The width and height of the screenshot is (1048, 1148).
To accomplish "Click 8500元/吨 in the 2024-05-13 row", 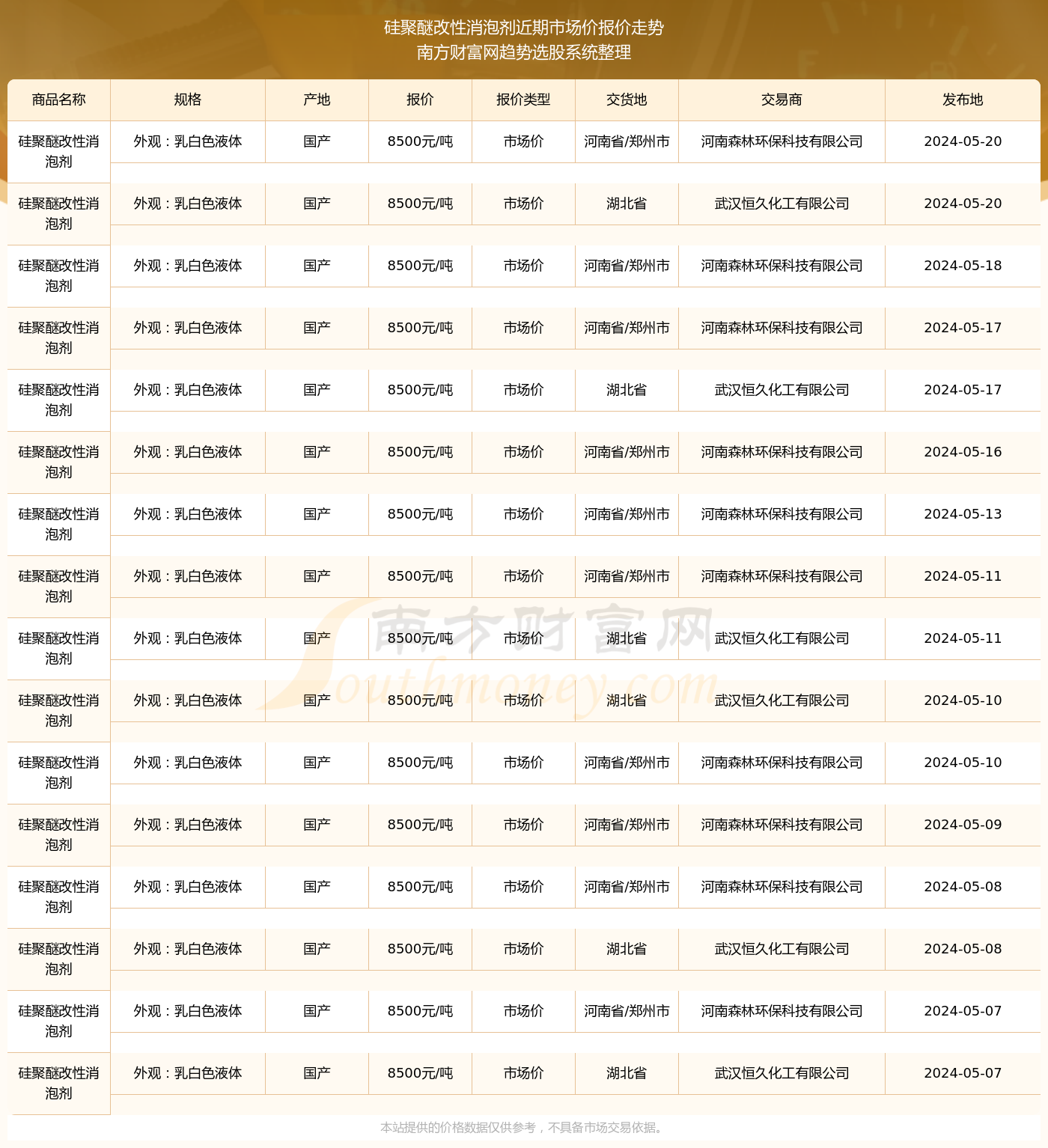I will pos(420,514).
